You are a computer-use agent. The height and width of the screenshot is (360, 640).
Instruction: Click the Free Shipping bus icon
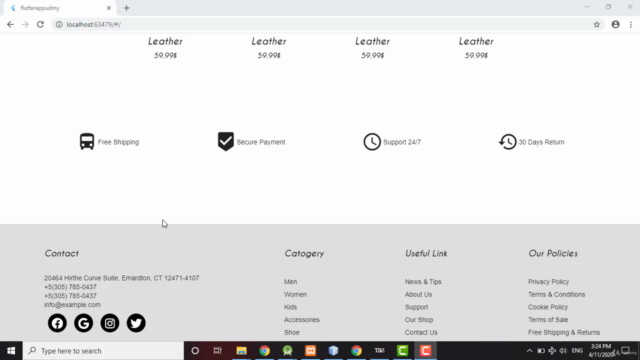[x=87, y=142]
